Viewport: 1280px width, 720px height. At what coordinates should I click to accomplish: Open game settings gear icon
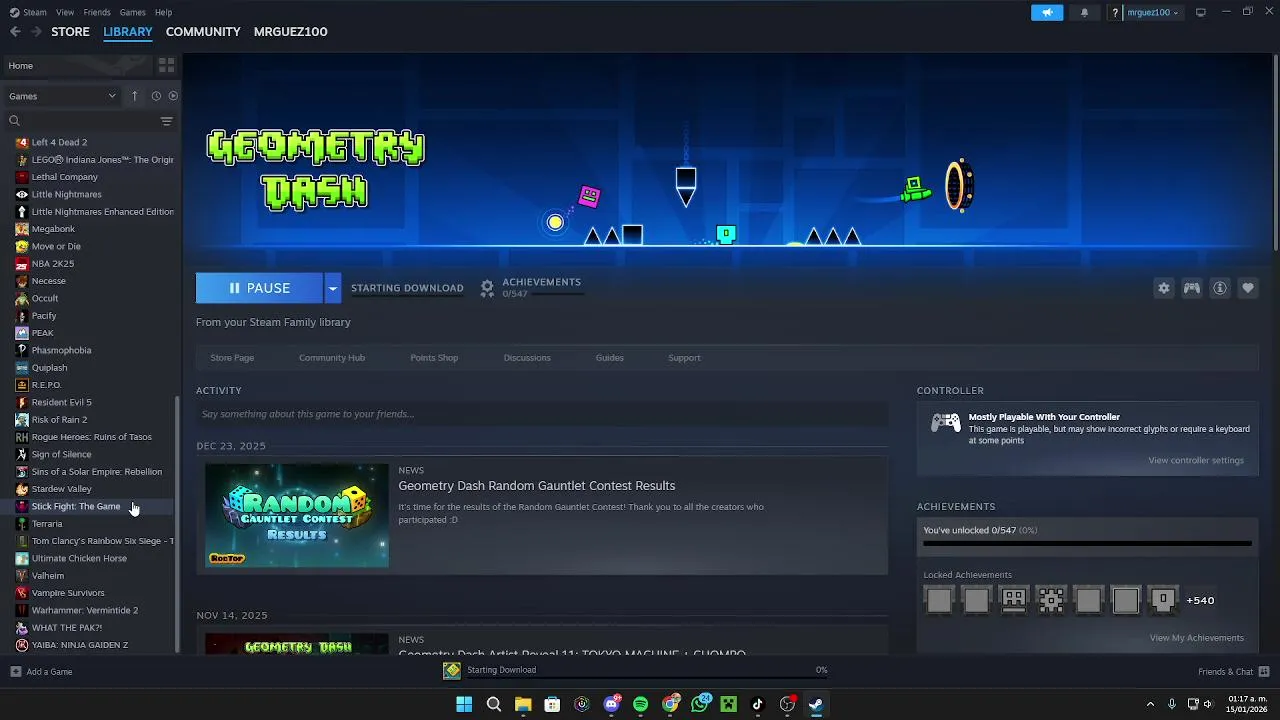(x=1164, y=288)
